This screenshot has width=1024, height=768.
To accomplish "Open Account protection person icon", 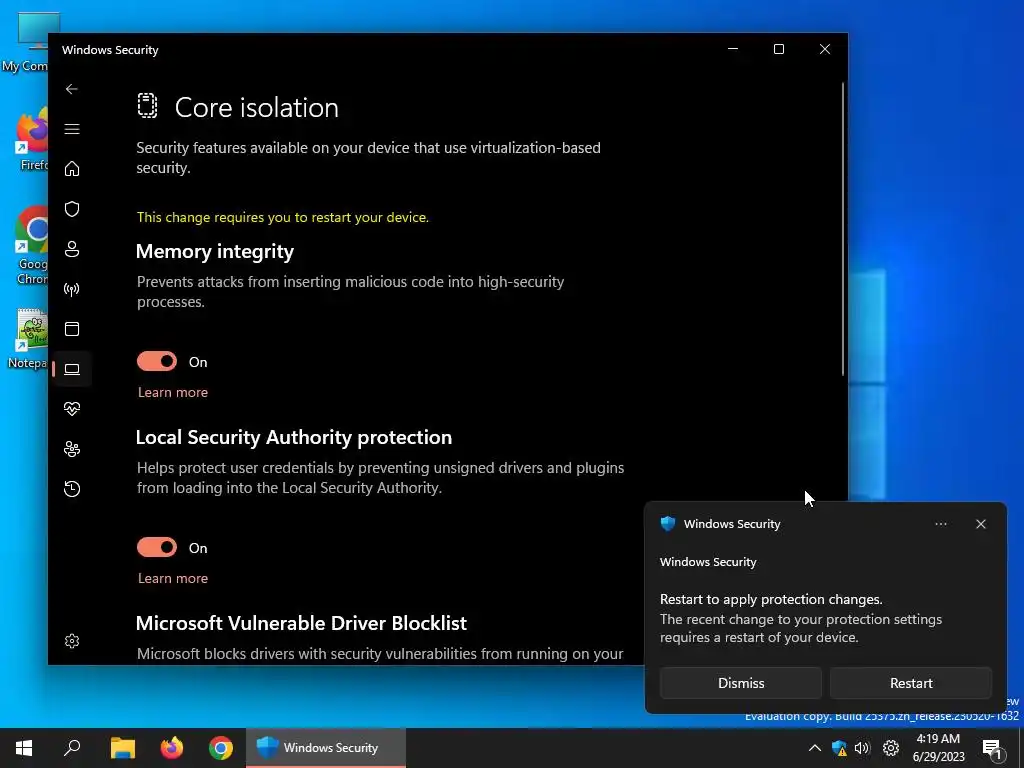I will (x=72, y=249).
